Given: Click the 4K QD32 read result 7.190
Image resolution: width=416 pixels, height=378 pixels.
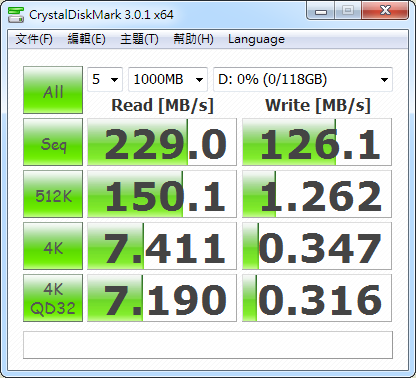Looking at the screenshot, I should pyautogui.click(x=162, y=298).
